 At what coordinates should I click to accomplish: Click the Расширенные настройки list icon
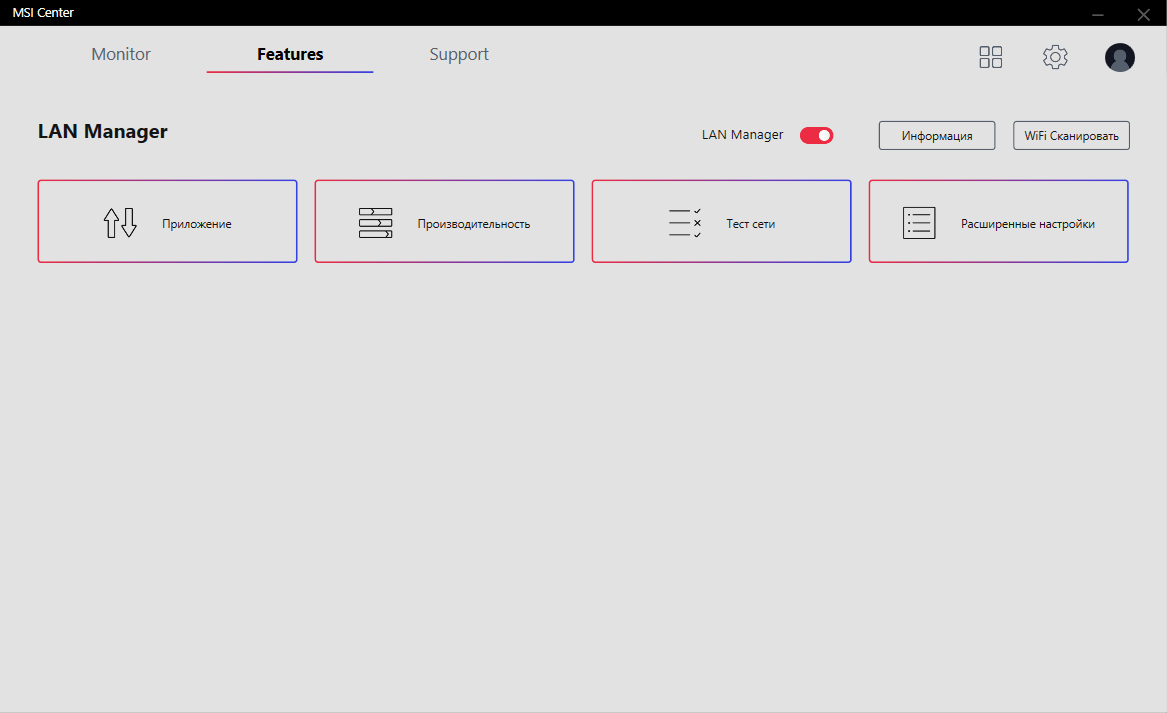919,223
